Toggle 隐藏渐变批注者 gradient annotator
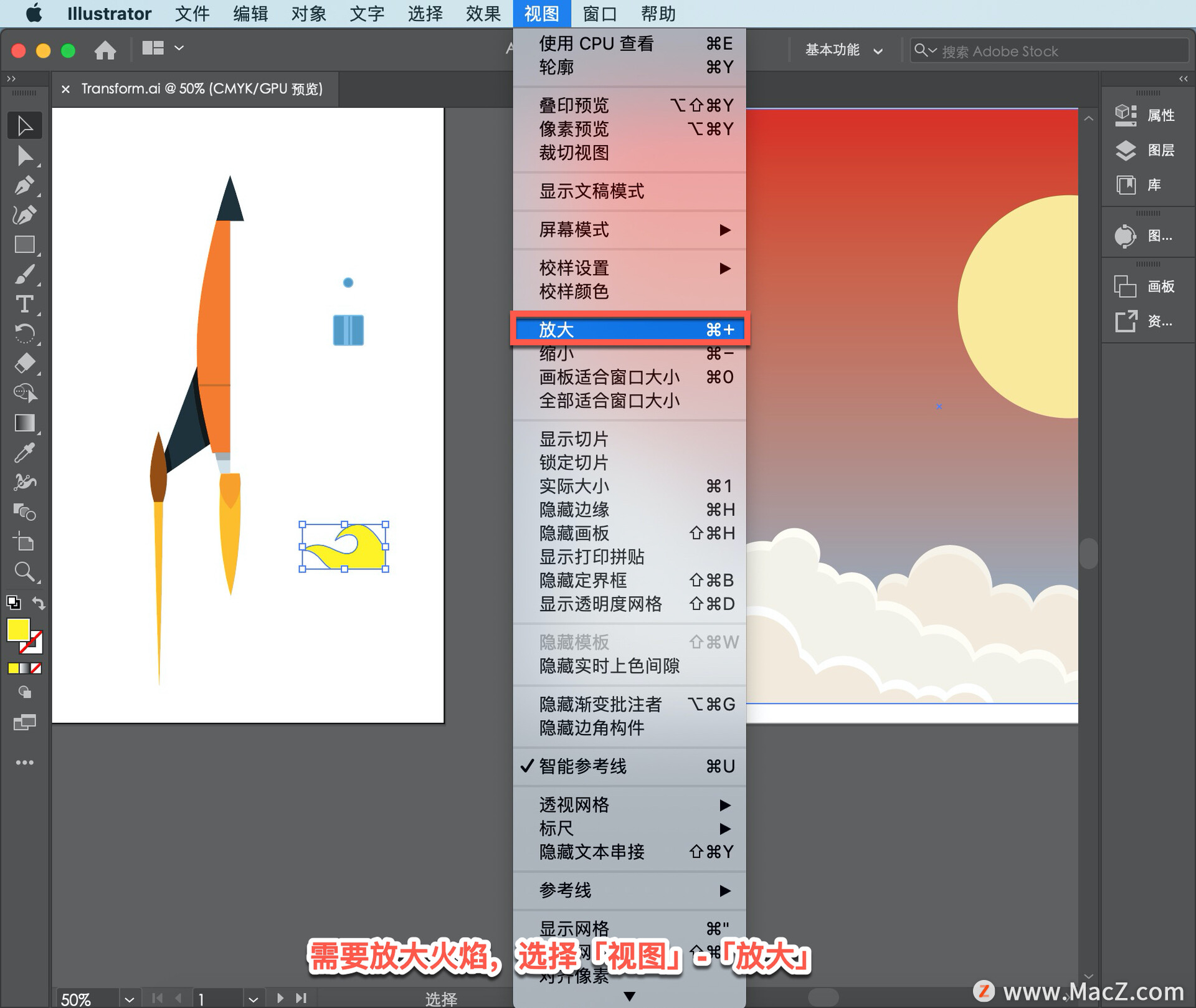The height and width of the screenshot is (1008, 1196). (629, 704)
